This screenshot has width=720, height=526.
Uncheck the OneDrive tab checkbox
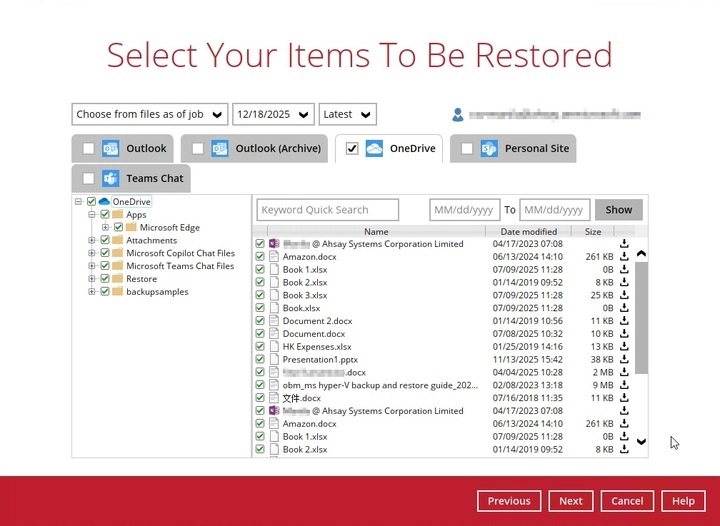point(352,149)
